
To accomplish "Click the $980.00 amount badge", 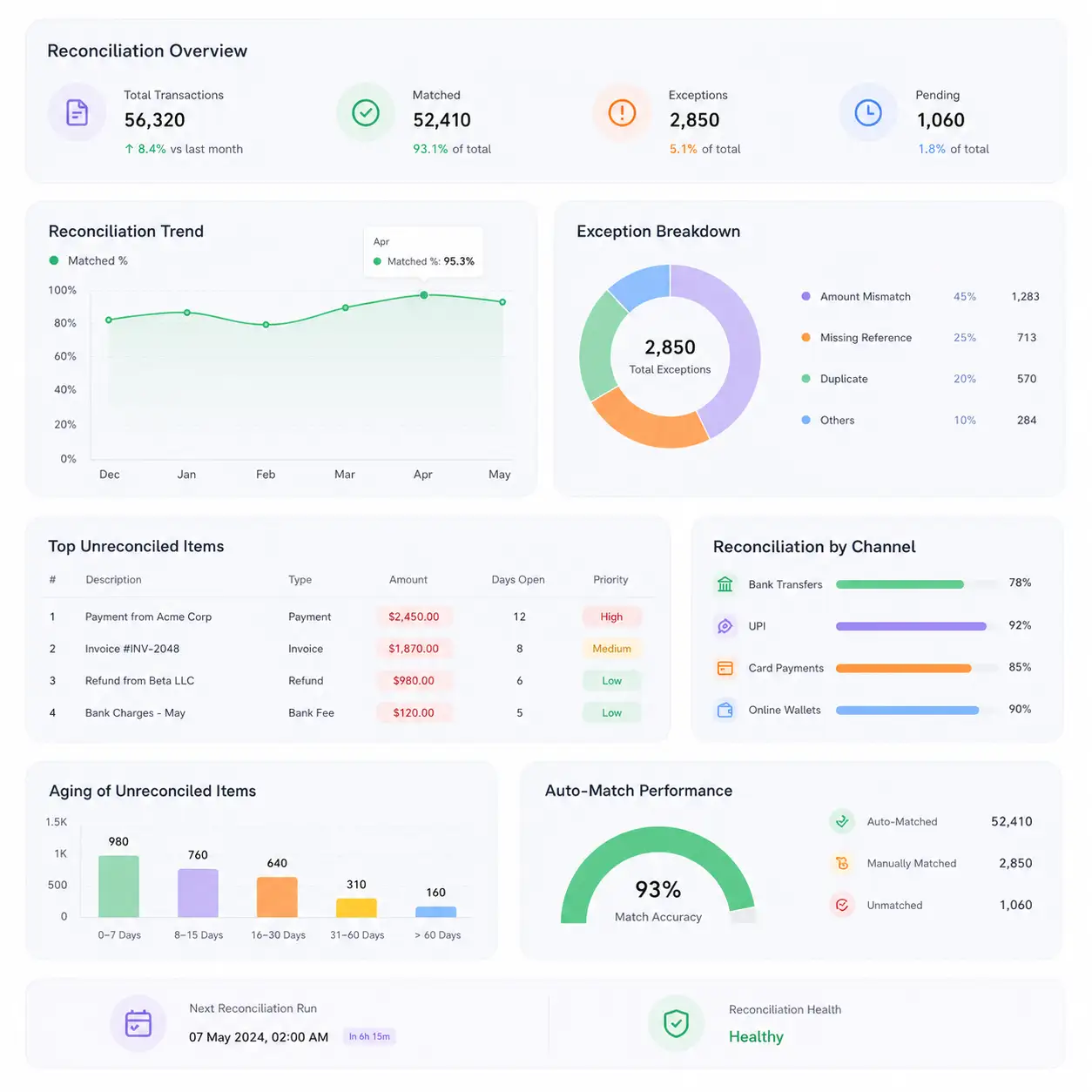I will point(414,681).
